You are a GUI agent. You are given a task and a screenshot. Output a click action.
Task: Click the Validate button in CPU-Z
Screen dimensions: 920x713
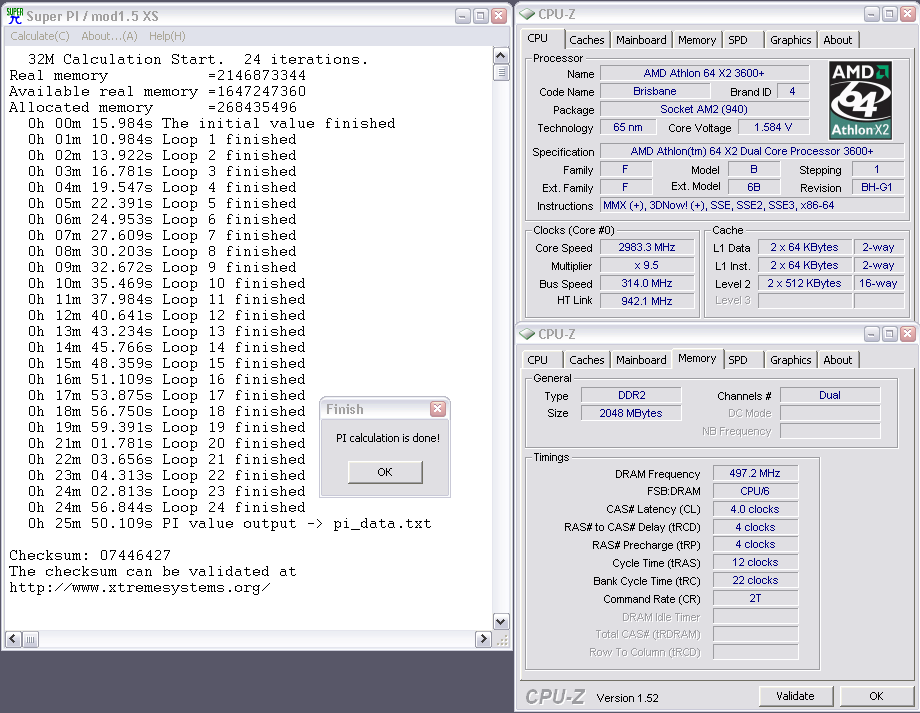click(x=796, y=696)
